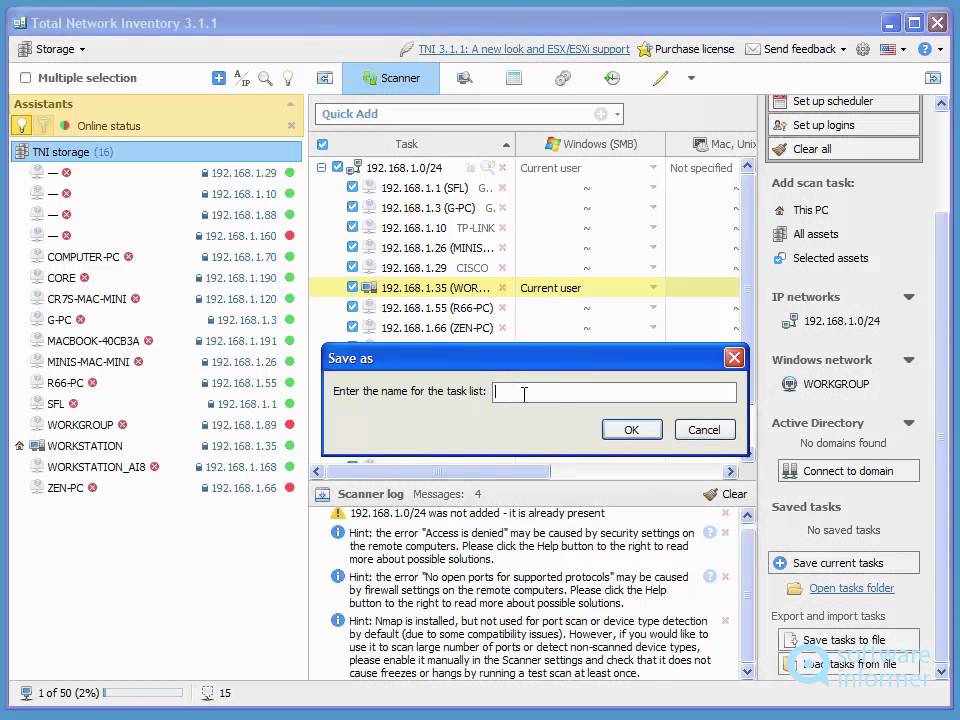Uncheck the 192.168.1.55 (R66-PC) checkbox
This screenshot has height=720, width=960.
[352, 307]
